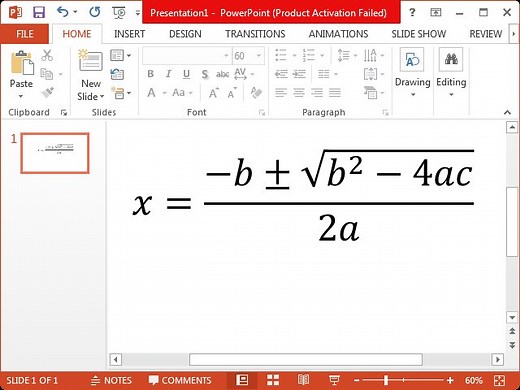520x390 pixels.
Task: Click the Format Painter brush
Action: click(48, 92)
